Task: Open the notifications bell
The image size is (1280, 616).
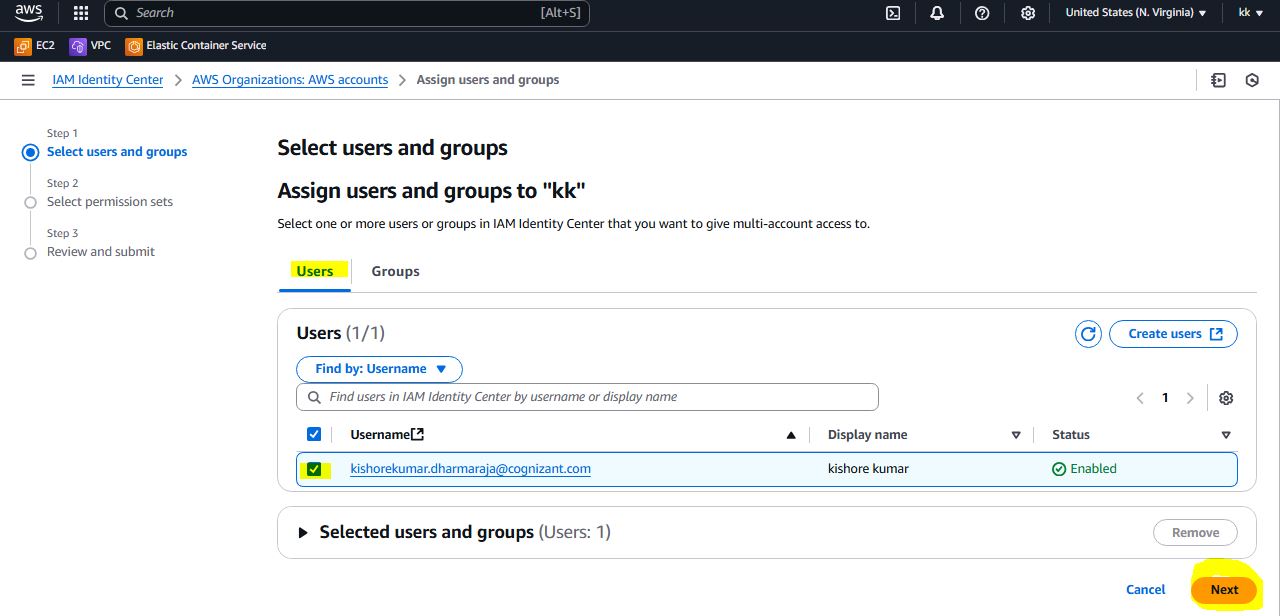Action: pos(937,13)
